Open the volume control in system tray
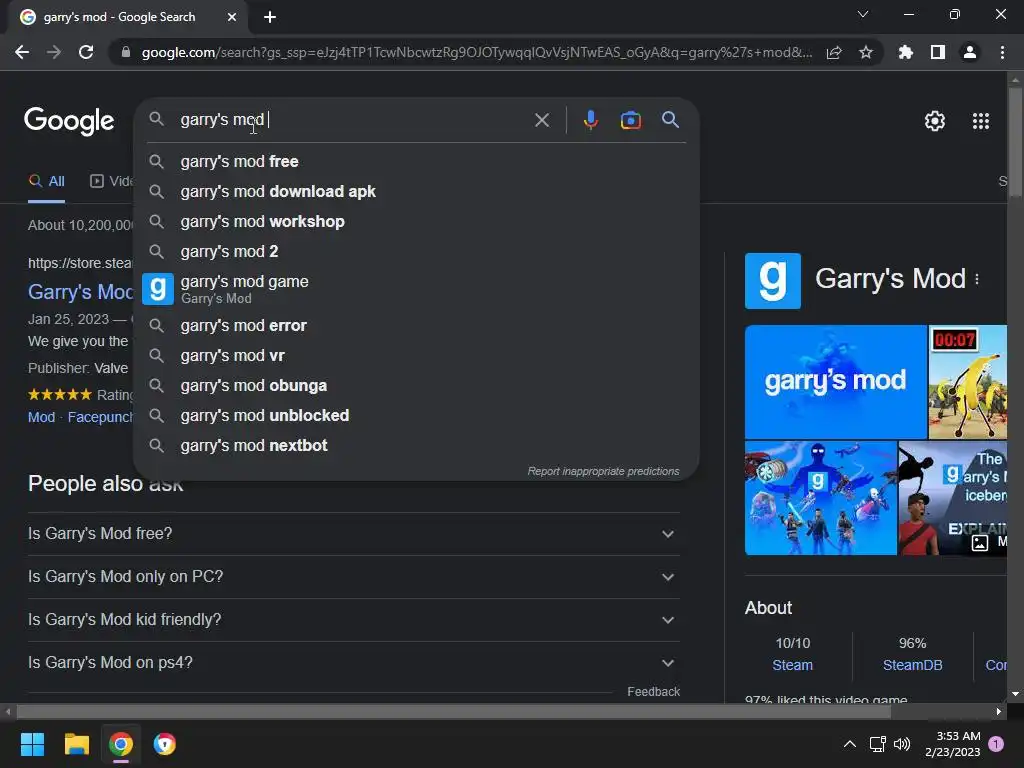 [902, 744]
